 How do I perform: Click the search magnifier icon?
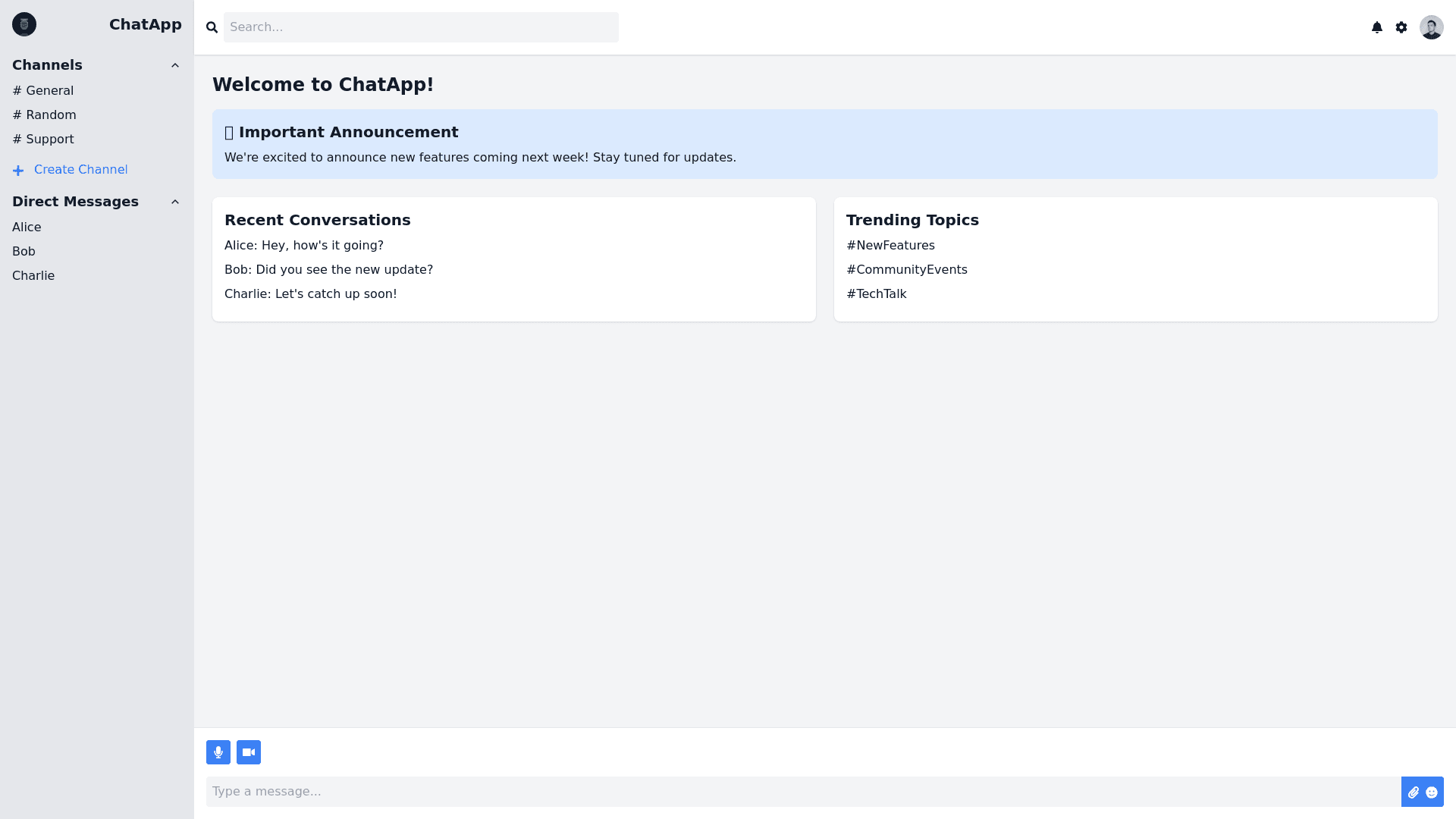pos(212,27)
